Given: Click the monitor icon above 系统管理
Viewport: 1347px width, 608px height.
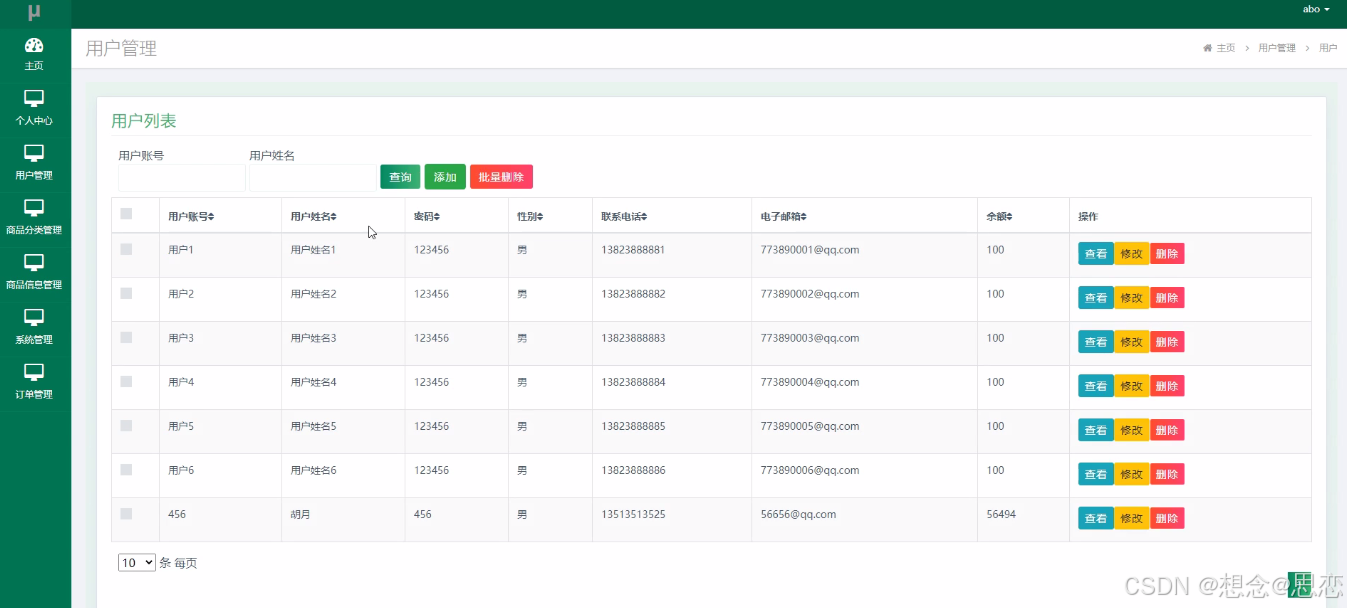Looking at the screenshot, I should click(34, 318).
